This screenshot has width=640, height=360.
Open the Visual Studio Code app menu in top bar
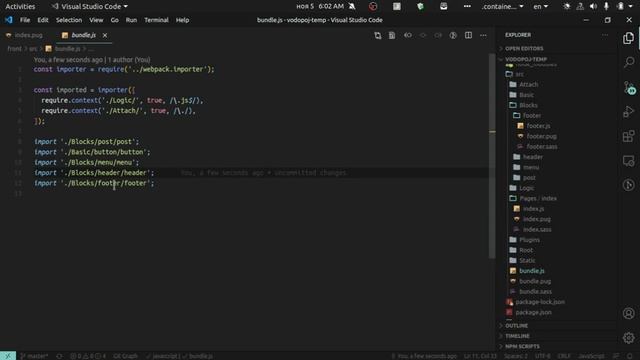click(89, 7)
